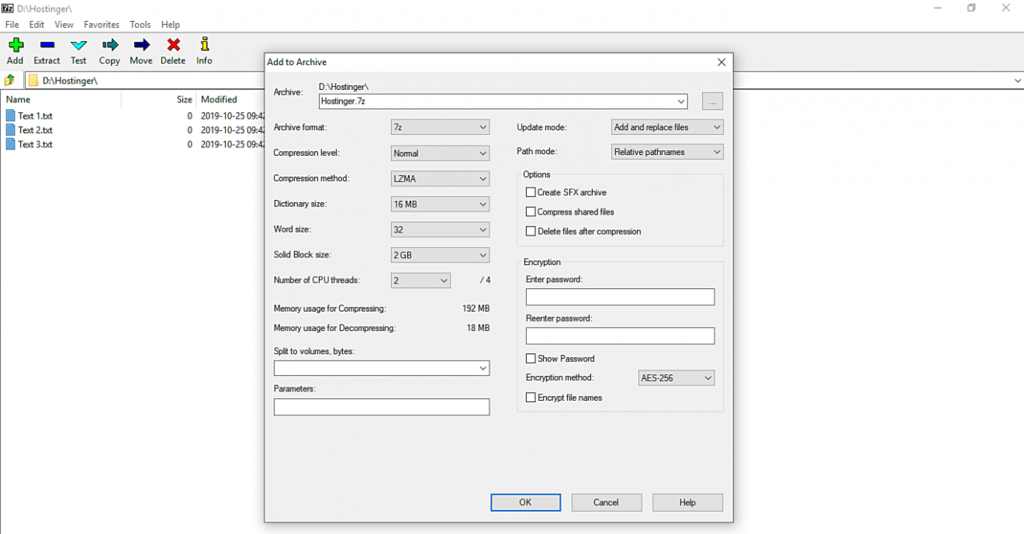Select Text 2.txt in file list

[35, 130]
